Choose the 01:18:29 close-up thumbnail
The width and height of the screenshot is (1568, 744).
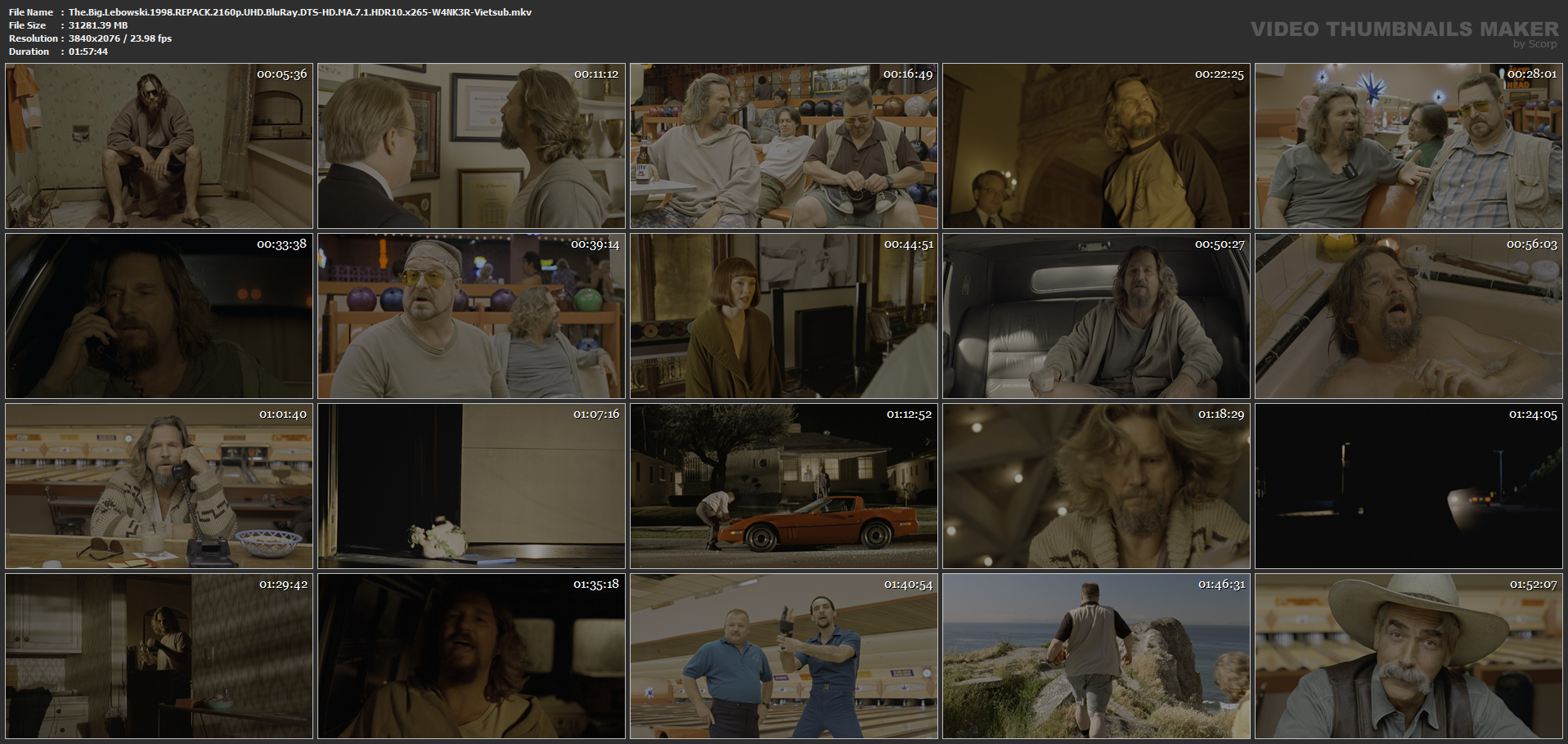point(1096,486)
